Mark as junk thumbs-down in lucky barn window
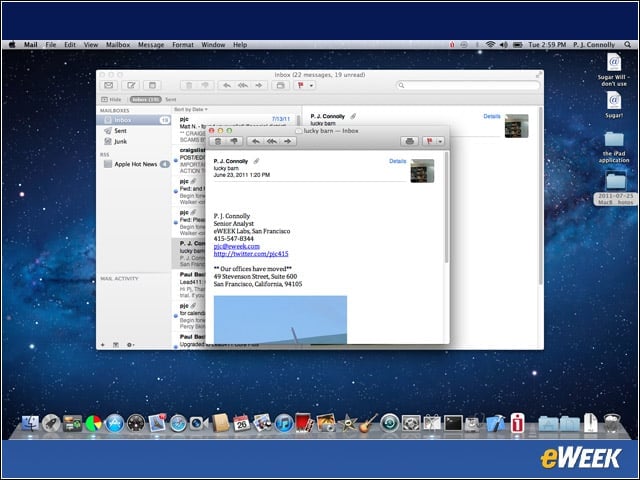Viewport: 640px width, 480px height. click(234, 141)
